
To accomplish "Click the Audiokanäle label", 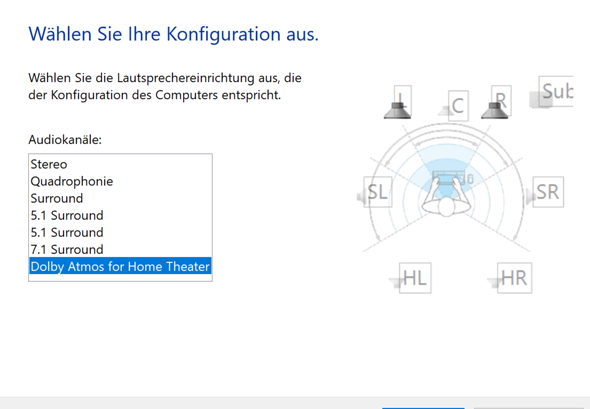I will (65, 140).
